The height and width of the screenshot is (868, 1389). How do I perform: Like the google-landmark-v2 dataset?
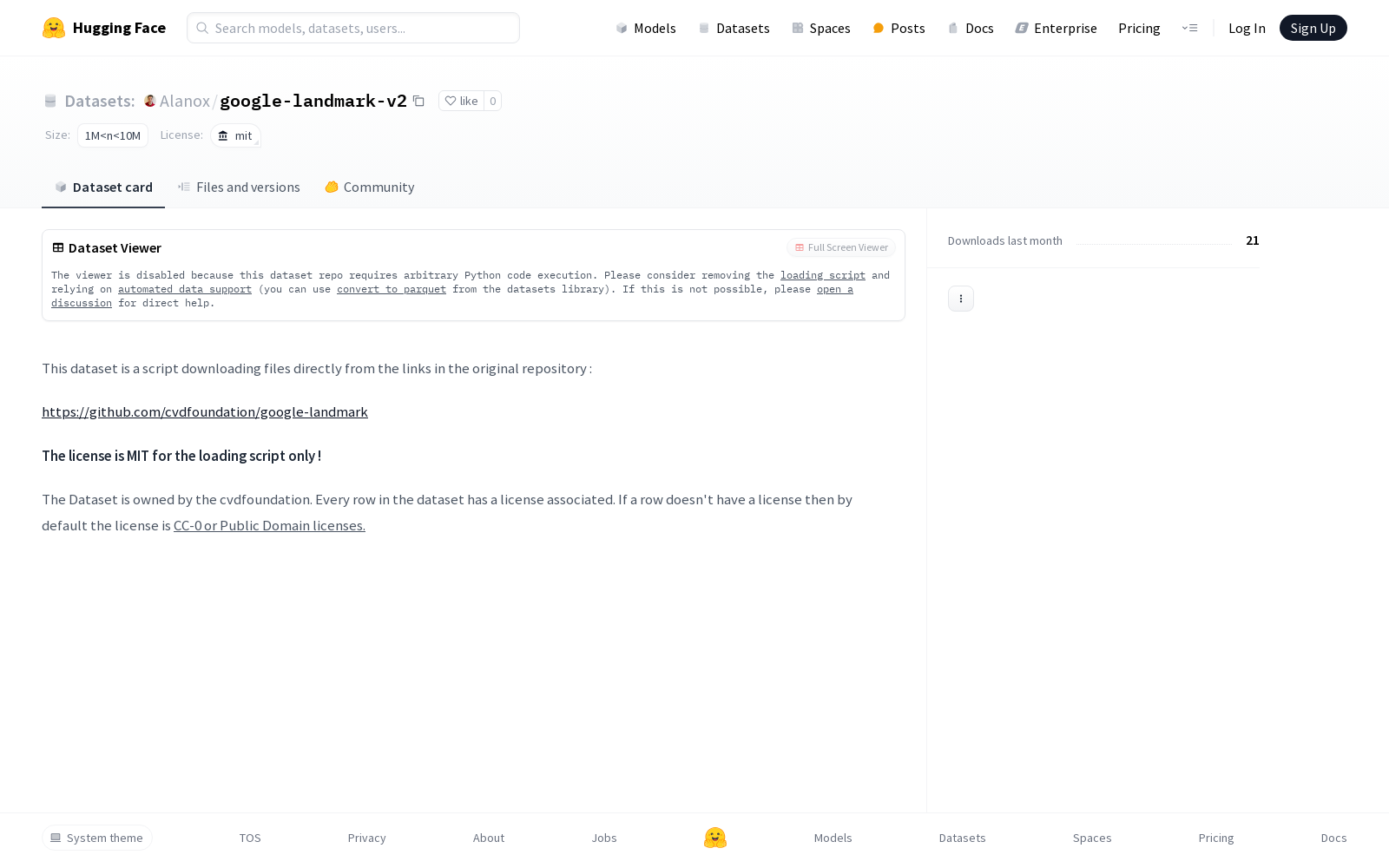pyautogui.click(x=461, y=101)
